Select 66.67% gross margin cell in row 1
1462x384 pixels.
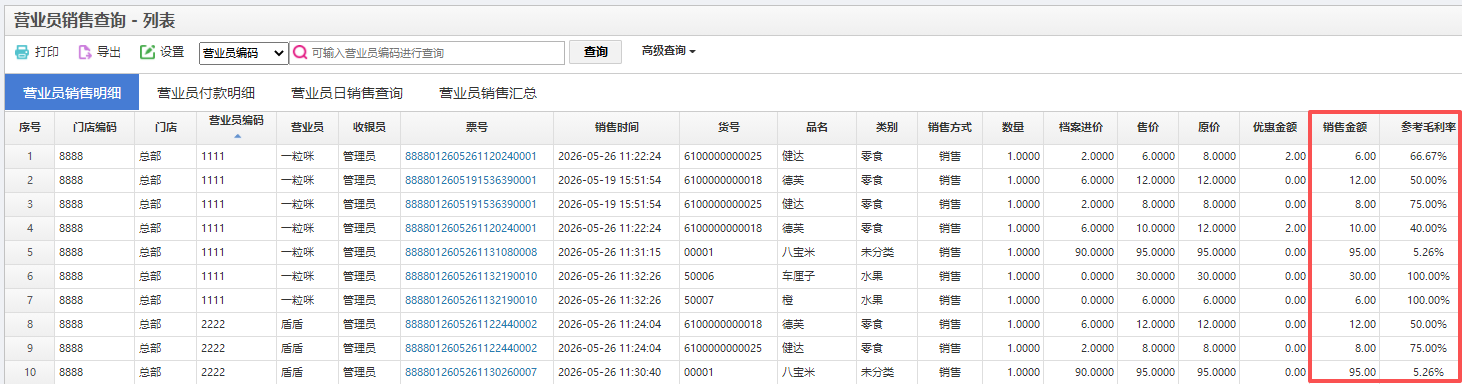1421,157
